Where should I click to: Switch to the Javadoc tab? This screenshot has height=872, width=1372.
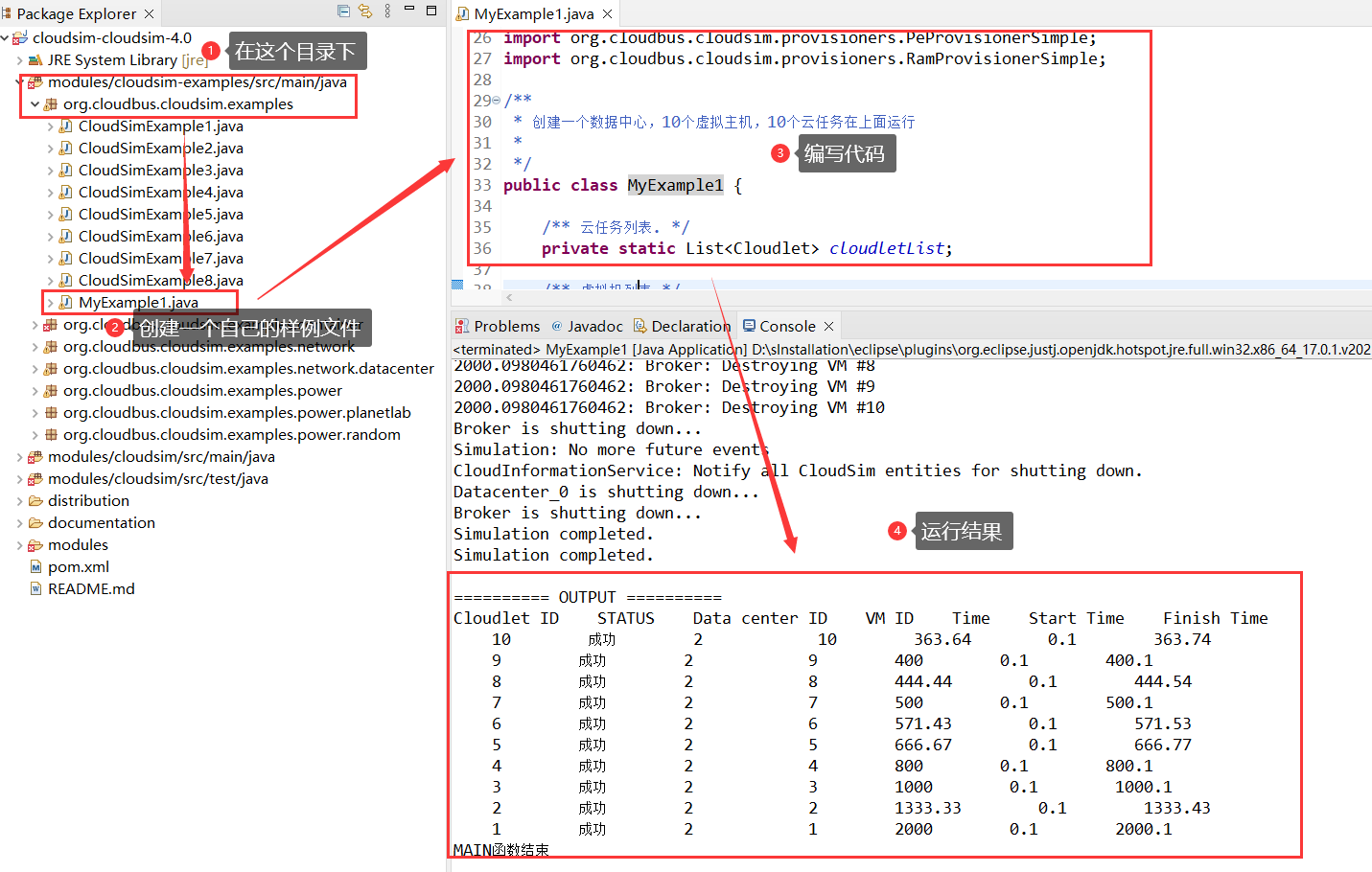587,326
